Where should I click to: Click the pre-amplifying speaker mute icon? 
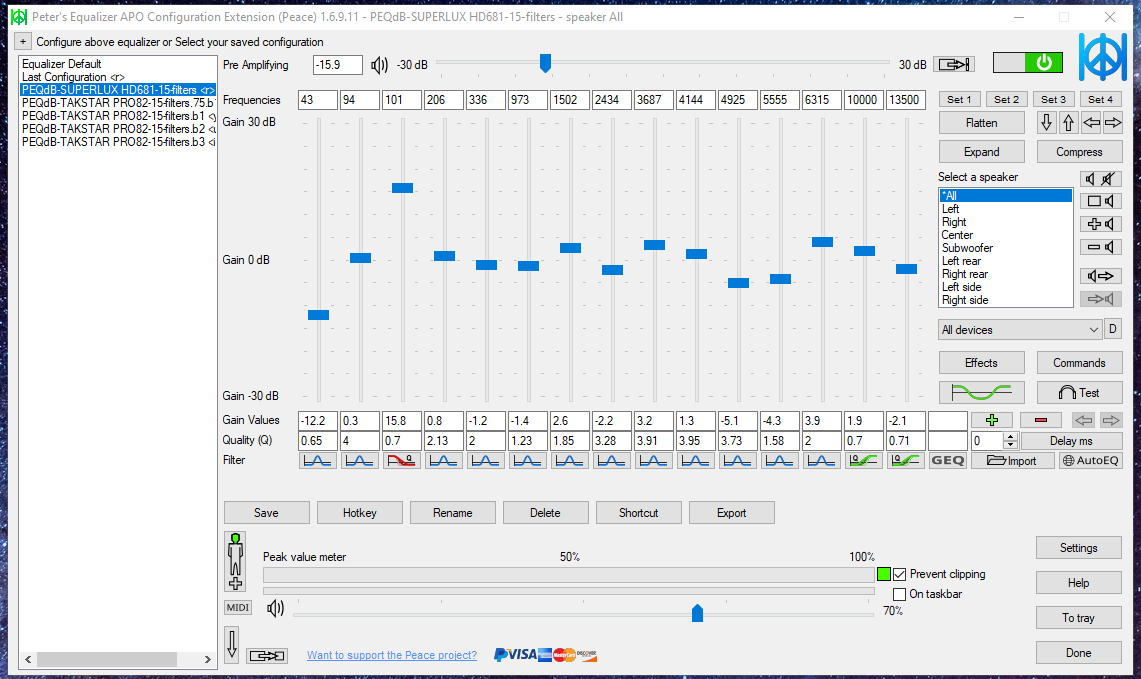click(379, 65)
